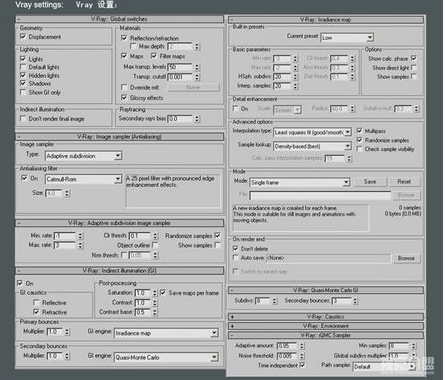Collapse the V-Ray Irradiance map rollout

(326, 20)
